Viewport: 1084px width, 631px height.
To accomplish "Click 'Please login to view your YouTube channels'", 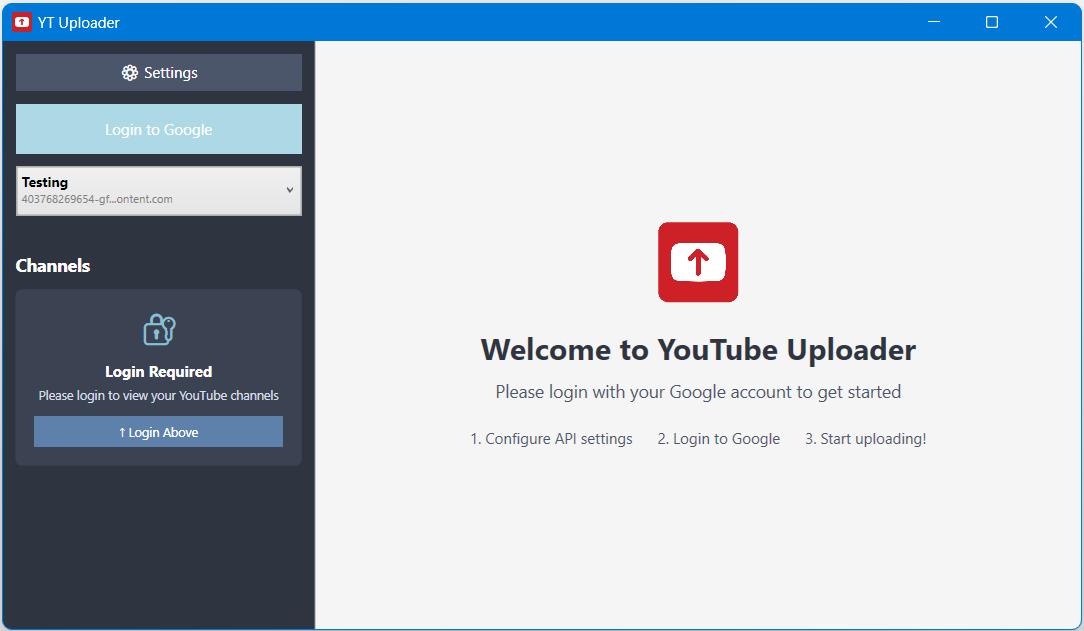I will pyautogui.click(x=158, y=395).
